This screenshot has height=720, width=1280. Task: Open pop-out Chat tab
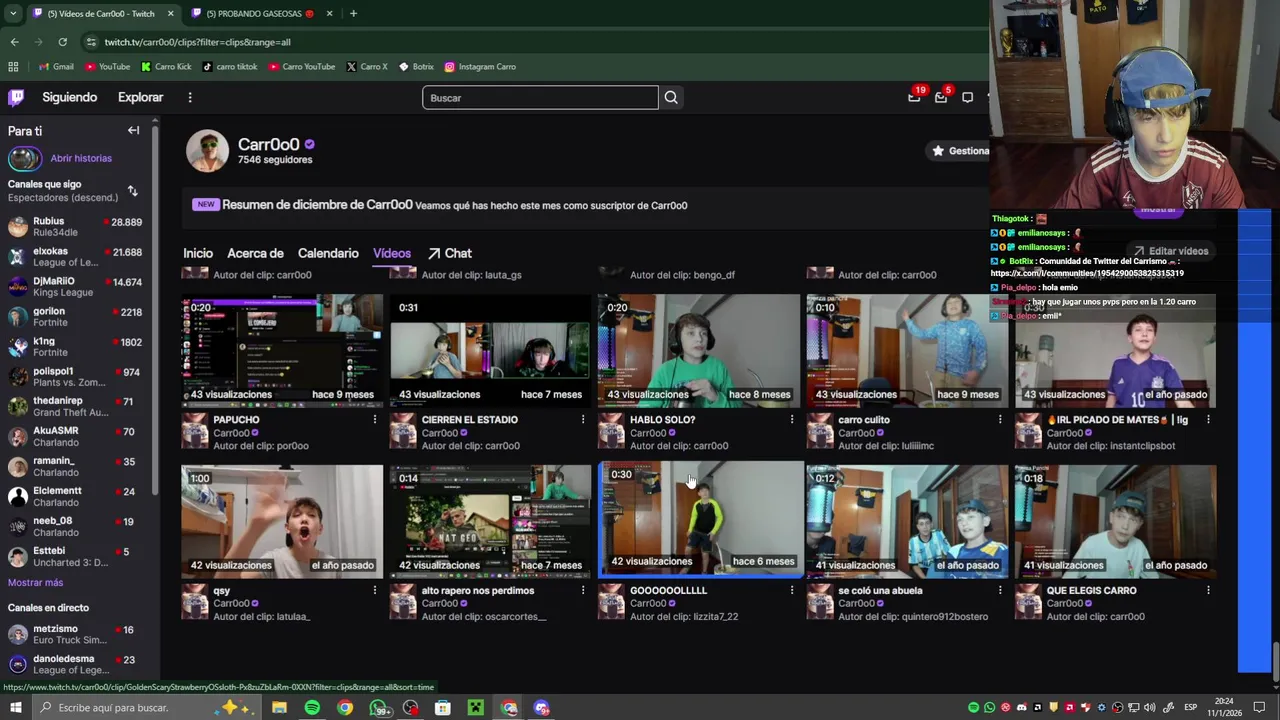coord(449,254)
